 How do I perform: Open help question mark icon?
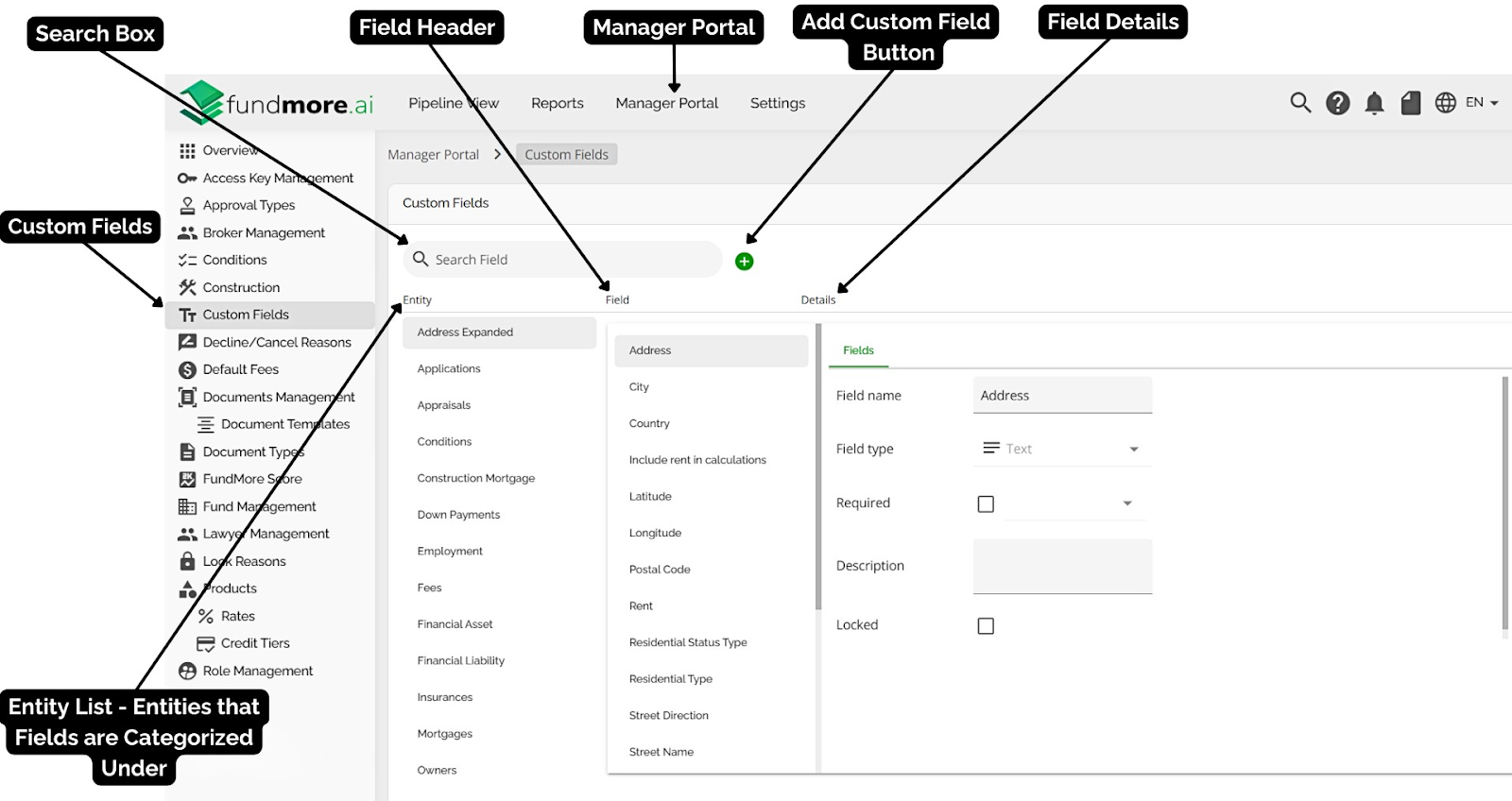(x=1337, y=103)
